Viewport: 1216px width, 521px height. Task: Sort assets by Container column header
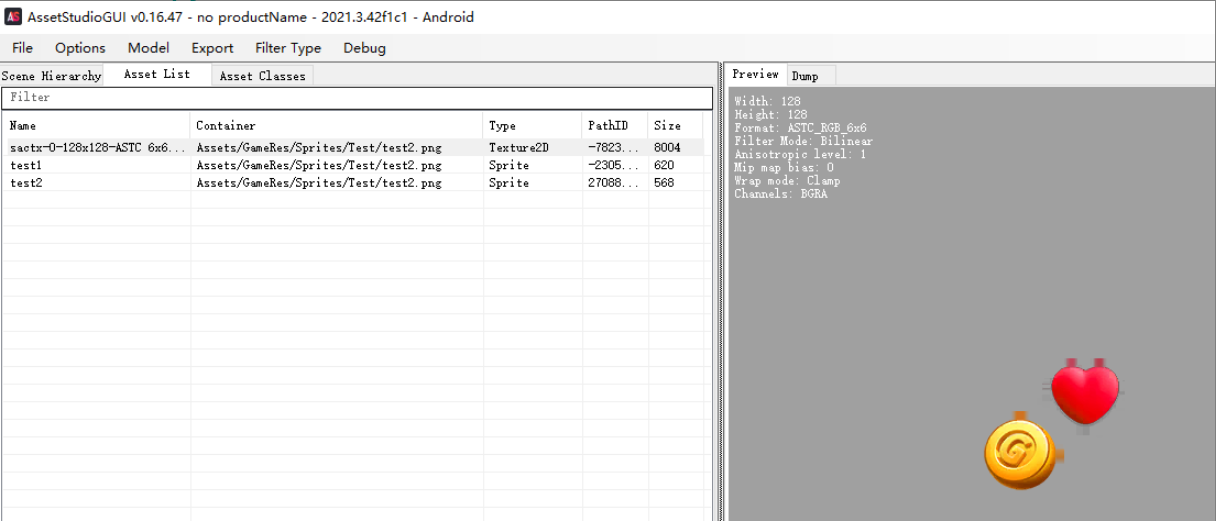pos(337,126)
